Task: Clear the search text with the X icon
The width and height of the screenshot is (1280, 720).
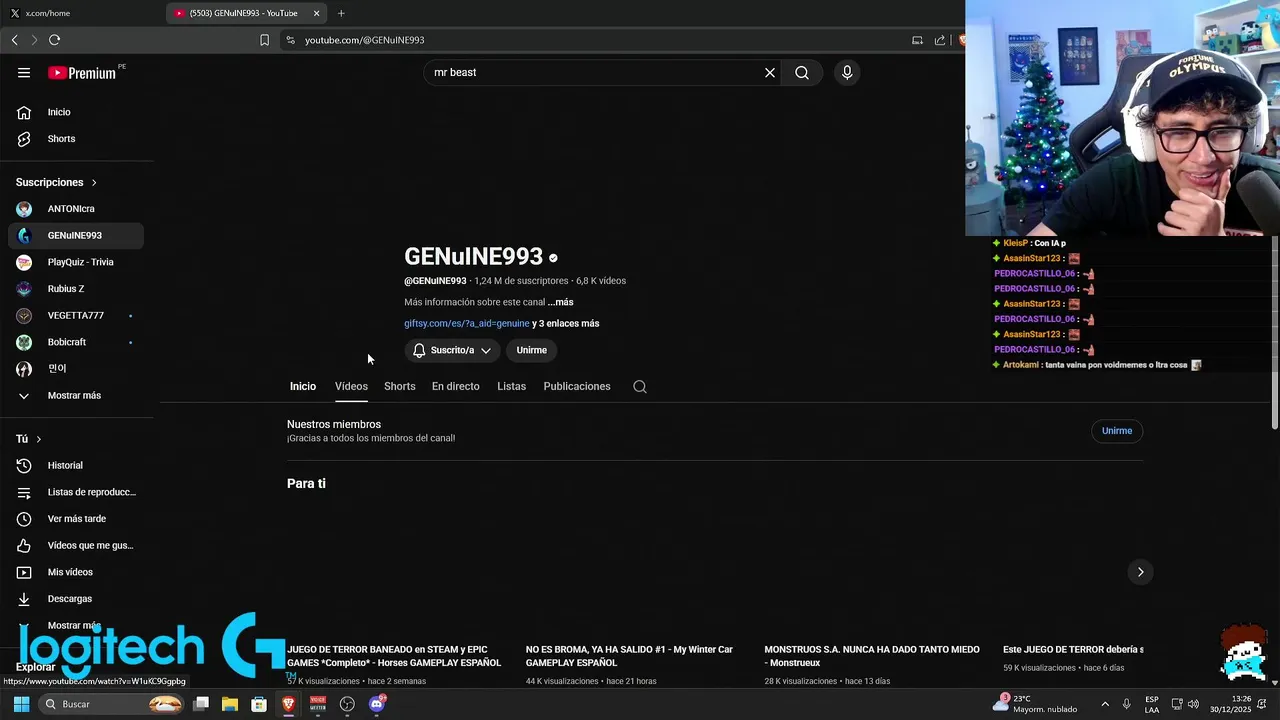Action: (x=770, y=73)
